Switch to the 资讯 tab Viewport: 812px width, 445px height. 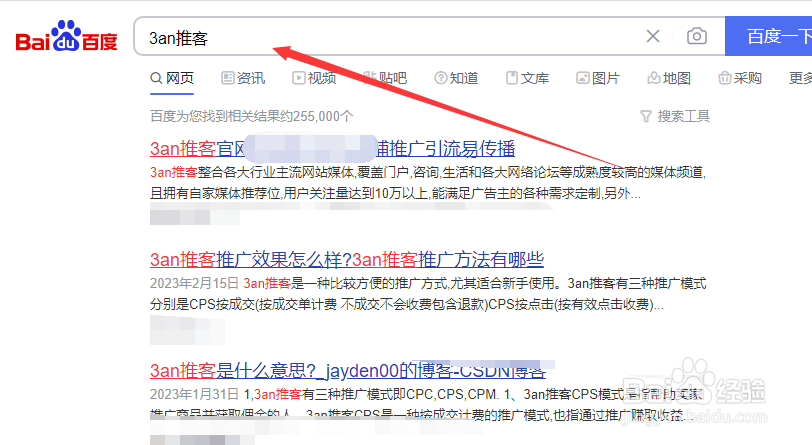243,78
